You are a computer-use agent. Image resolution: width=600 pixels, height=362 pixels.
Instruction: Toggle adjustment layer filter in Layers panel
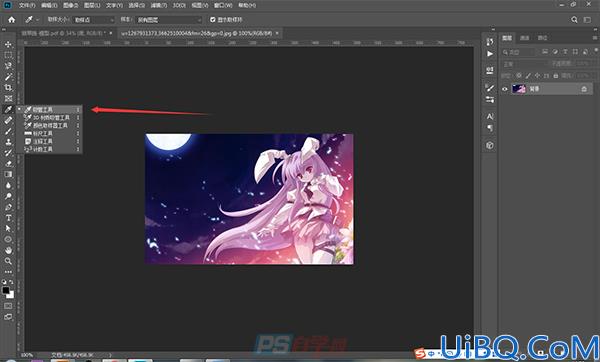point(555,52)
